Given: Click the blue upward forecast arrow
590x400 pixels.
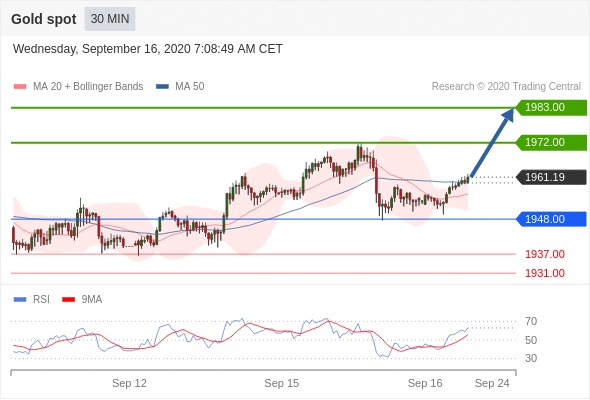Looking at the screenshot, I should point(493,142).
